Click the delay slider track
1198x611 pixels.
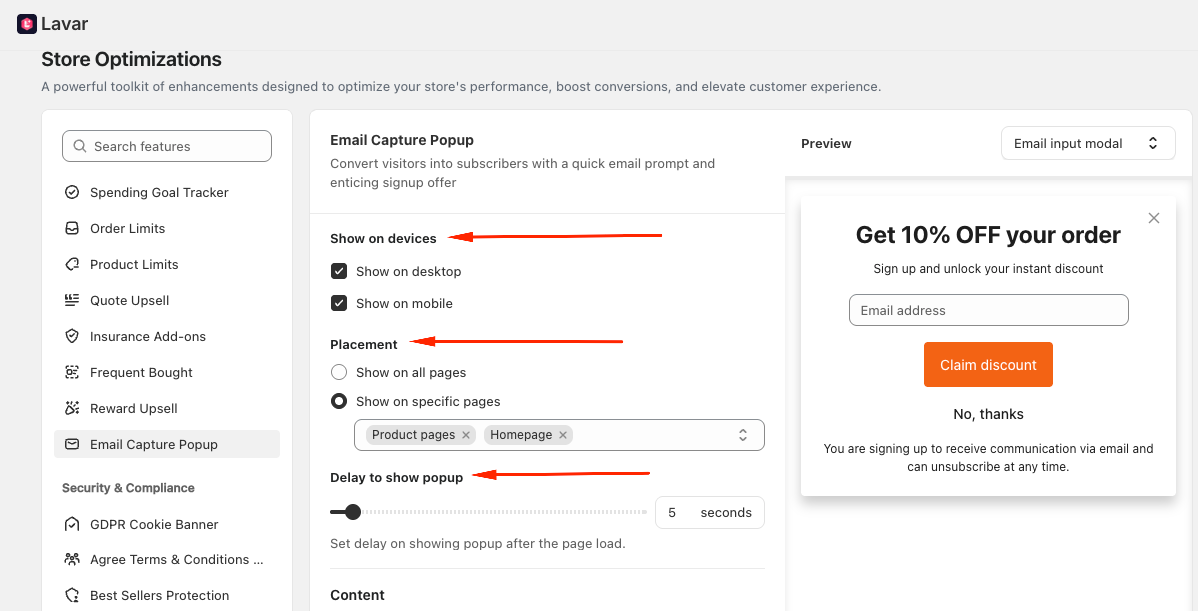tap(489, 512)
